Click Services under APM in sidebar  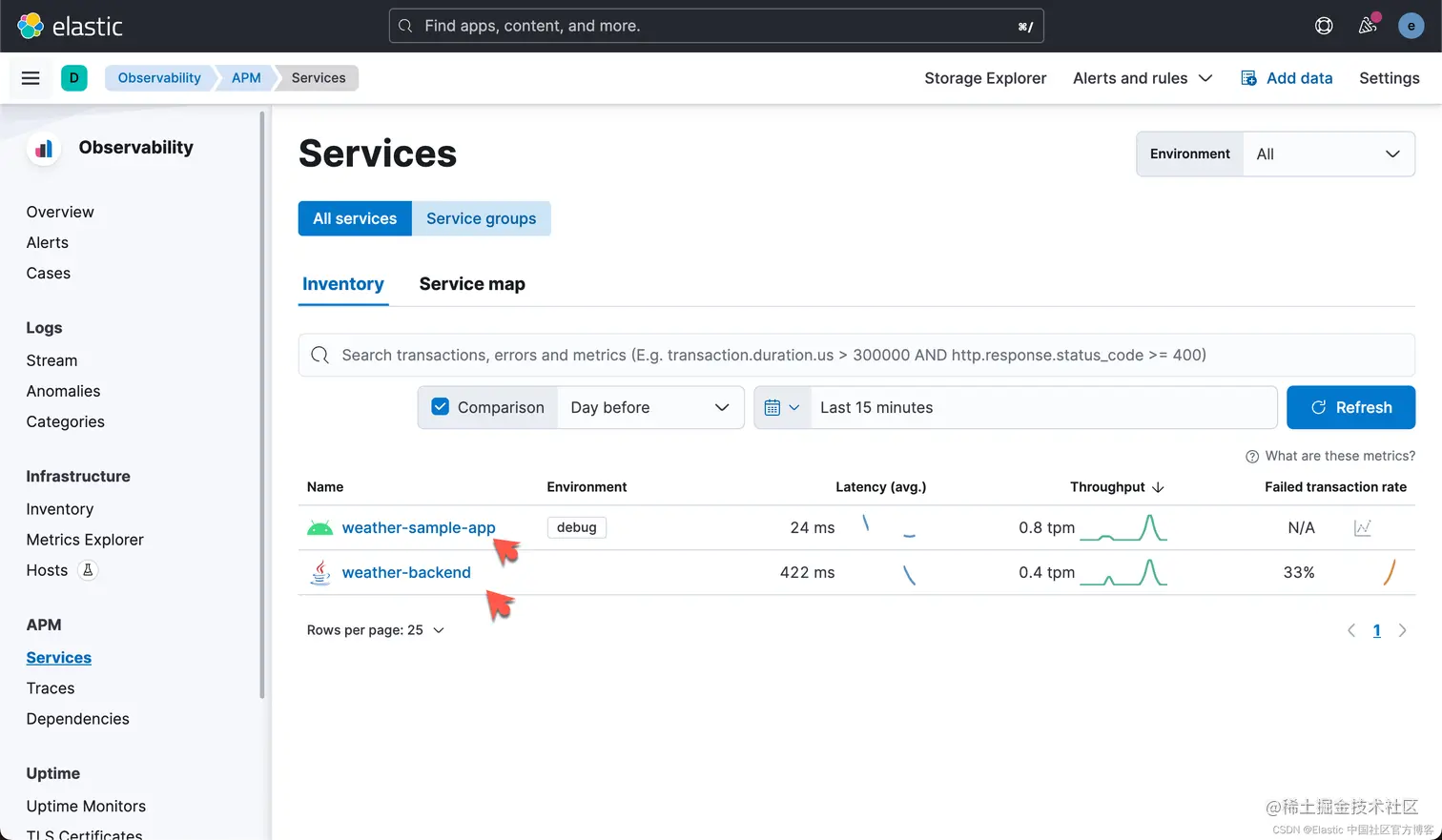(x=59, y=658)
